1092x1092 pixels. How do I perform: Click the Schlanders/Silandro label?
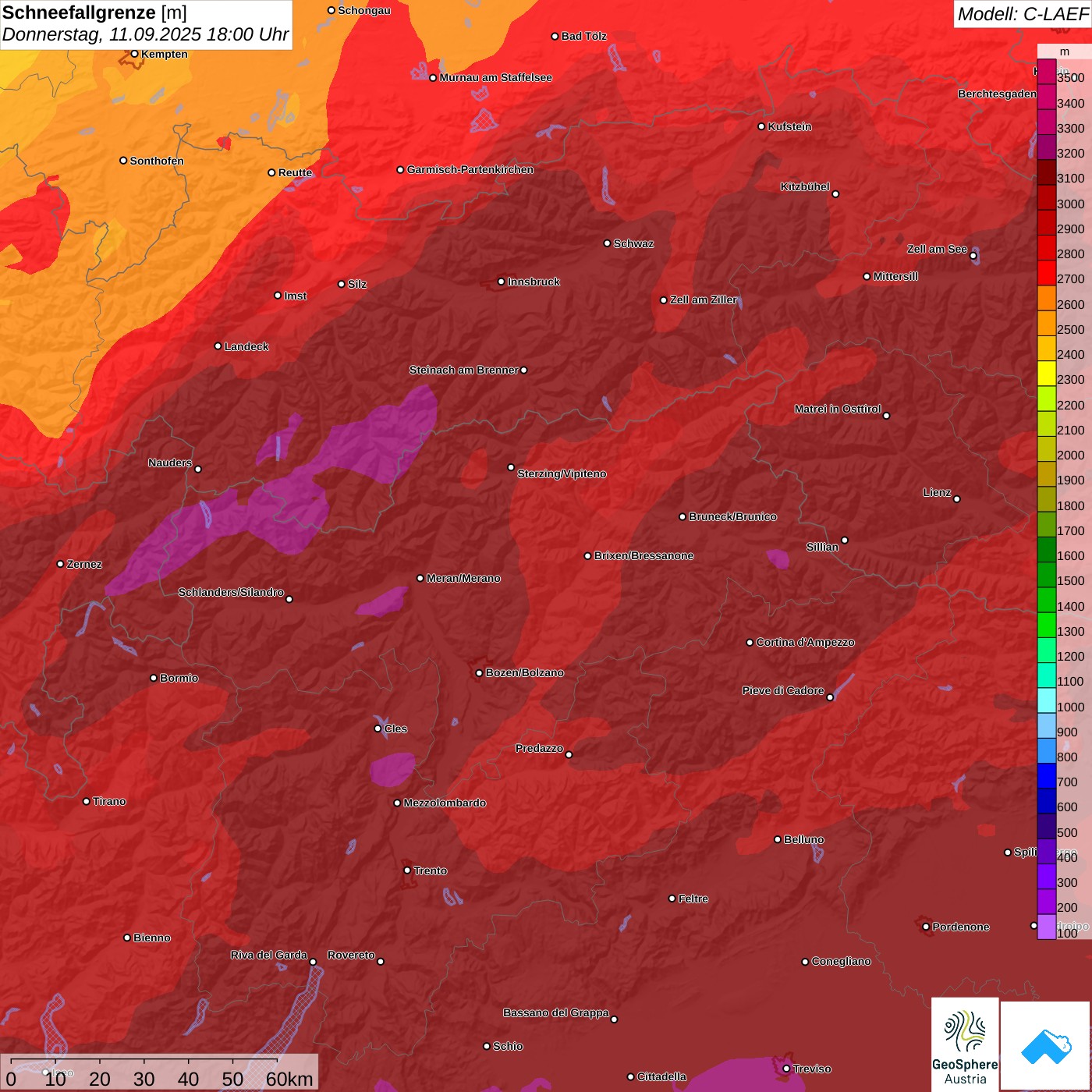[x=231, y=592]
